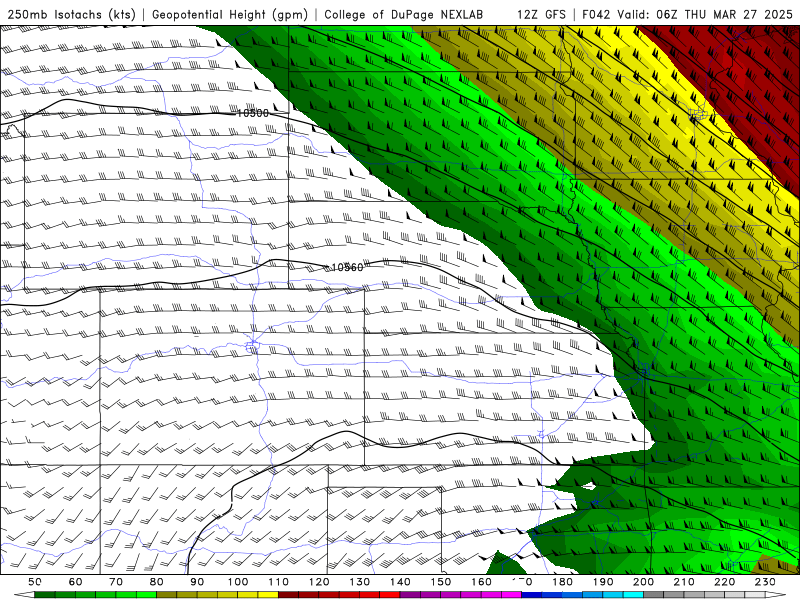Click the 200 kt value on color scale
The height and width of the screenshot is (600, 800).
click(x=644, y=582)
